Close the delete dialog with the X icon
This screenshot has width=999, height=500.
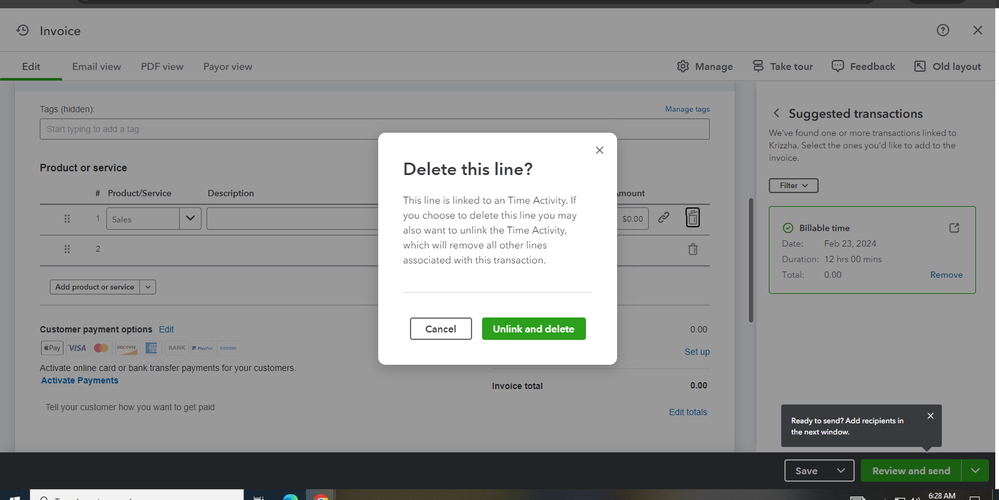pyautogui.click(x=599, y=150)
